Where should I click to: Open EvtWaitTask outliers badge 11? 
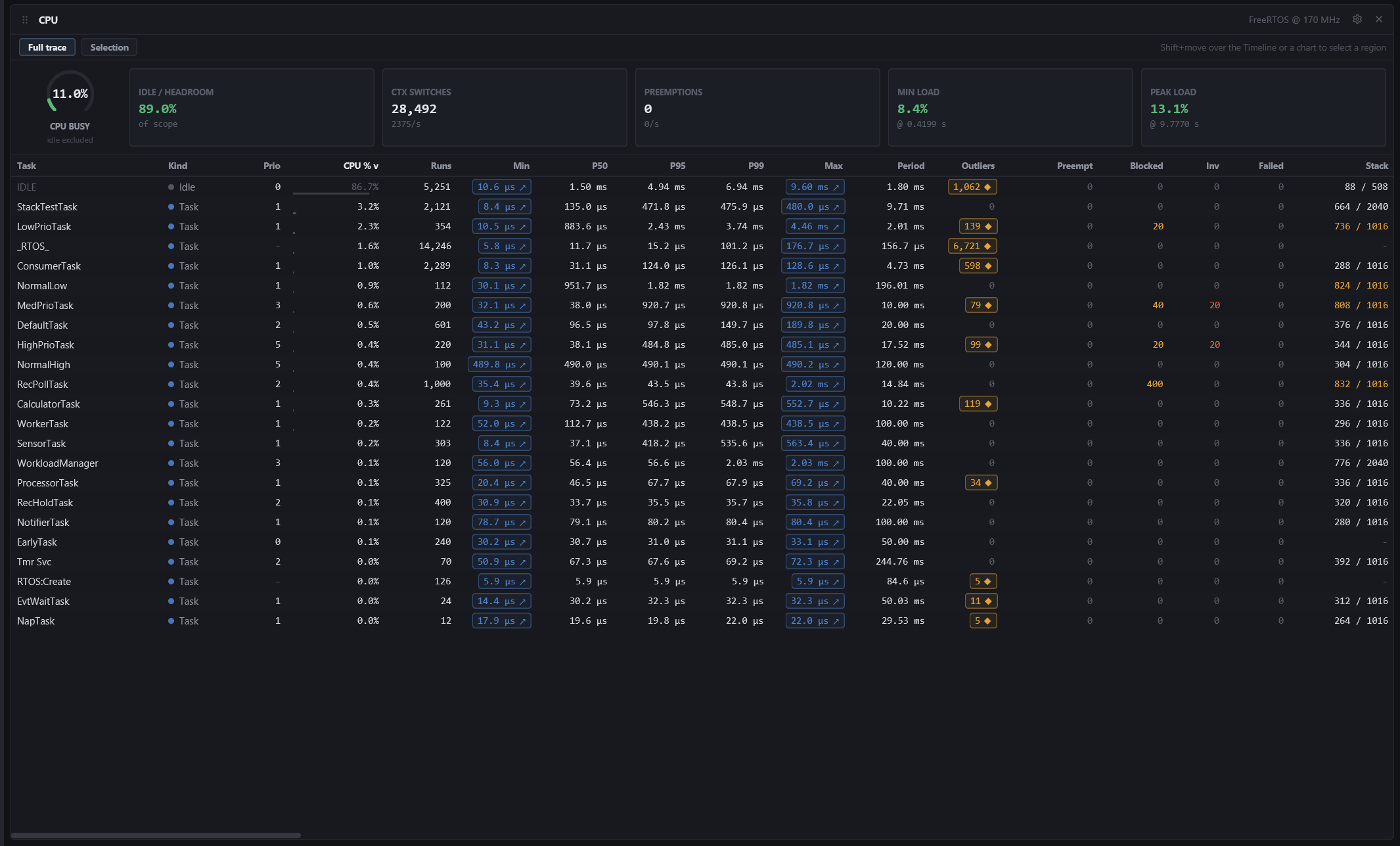click(x=981, y=601)
